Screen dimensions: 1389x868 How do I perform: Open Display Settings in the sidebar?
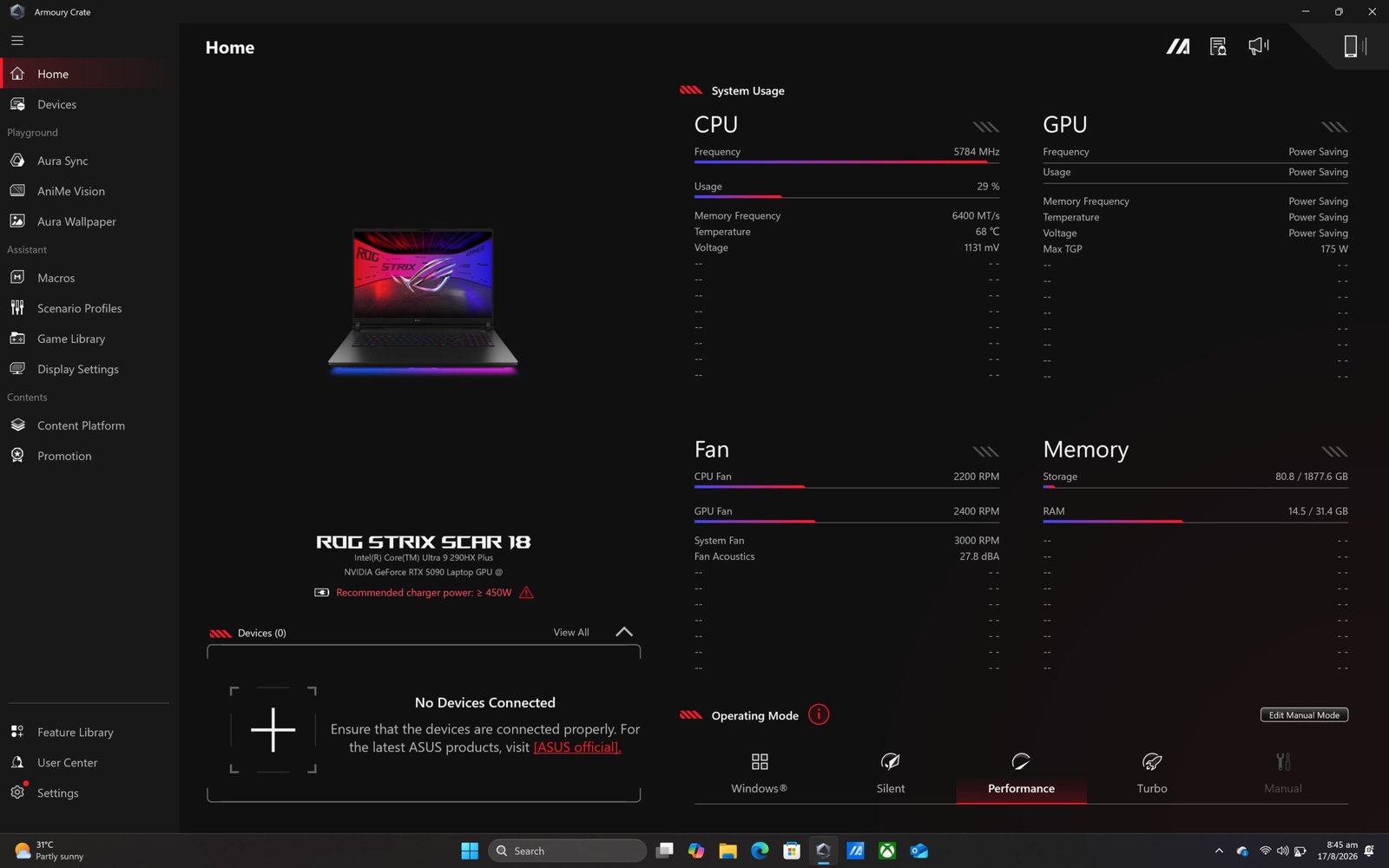pyautogui.click(x=87, y=369)
